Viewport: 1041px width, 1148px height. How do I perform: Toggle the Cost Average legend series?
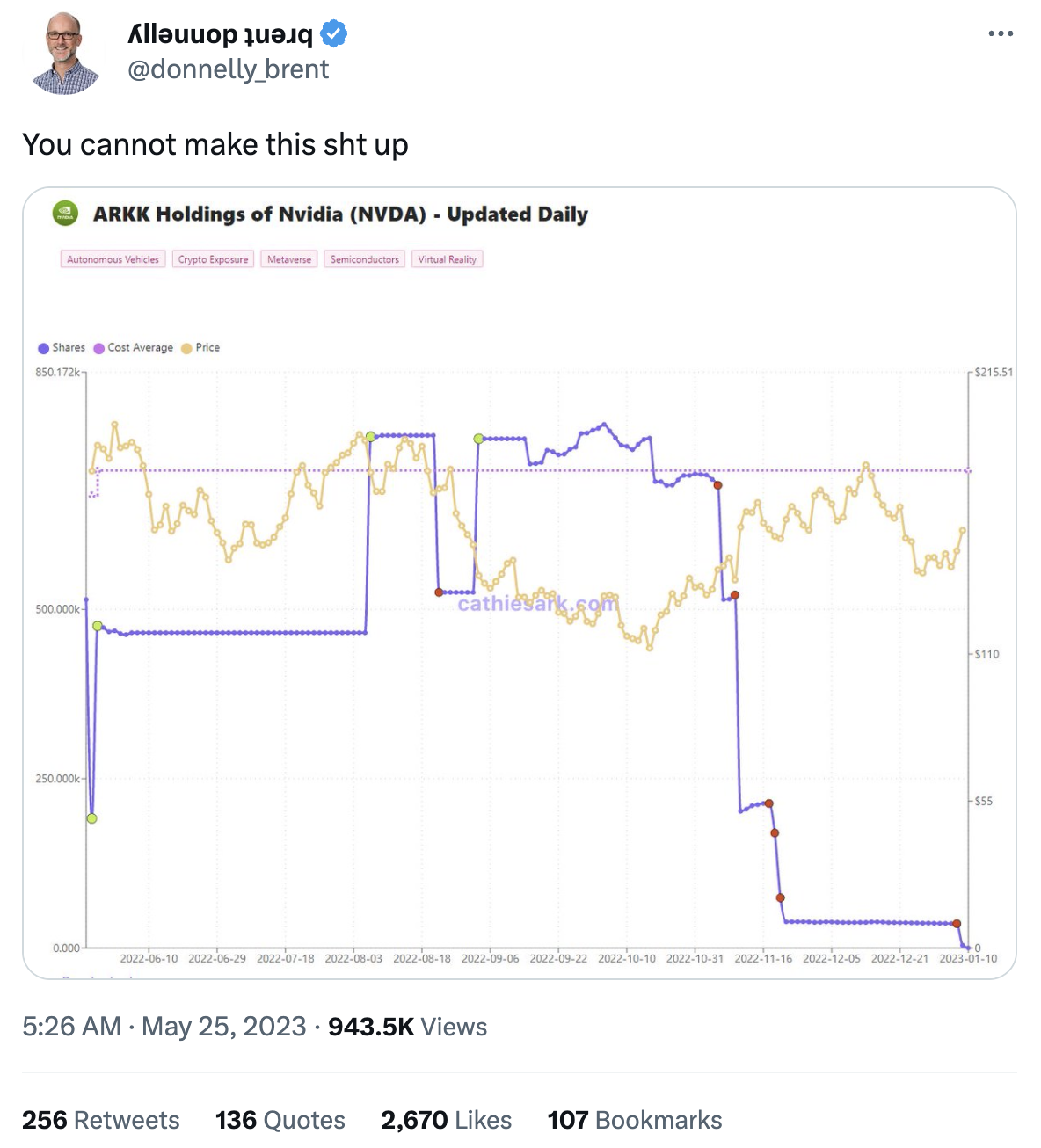click(x=134, y=348)
